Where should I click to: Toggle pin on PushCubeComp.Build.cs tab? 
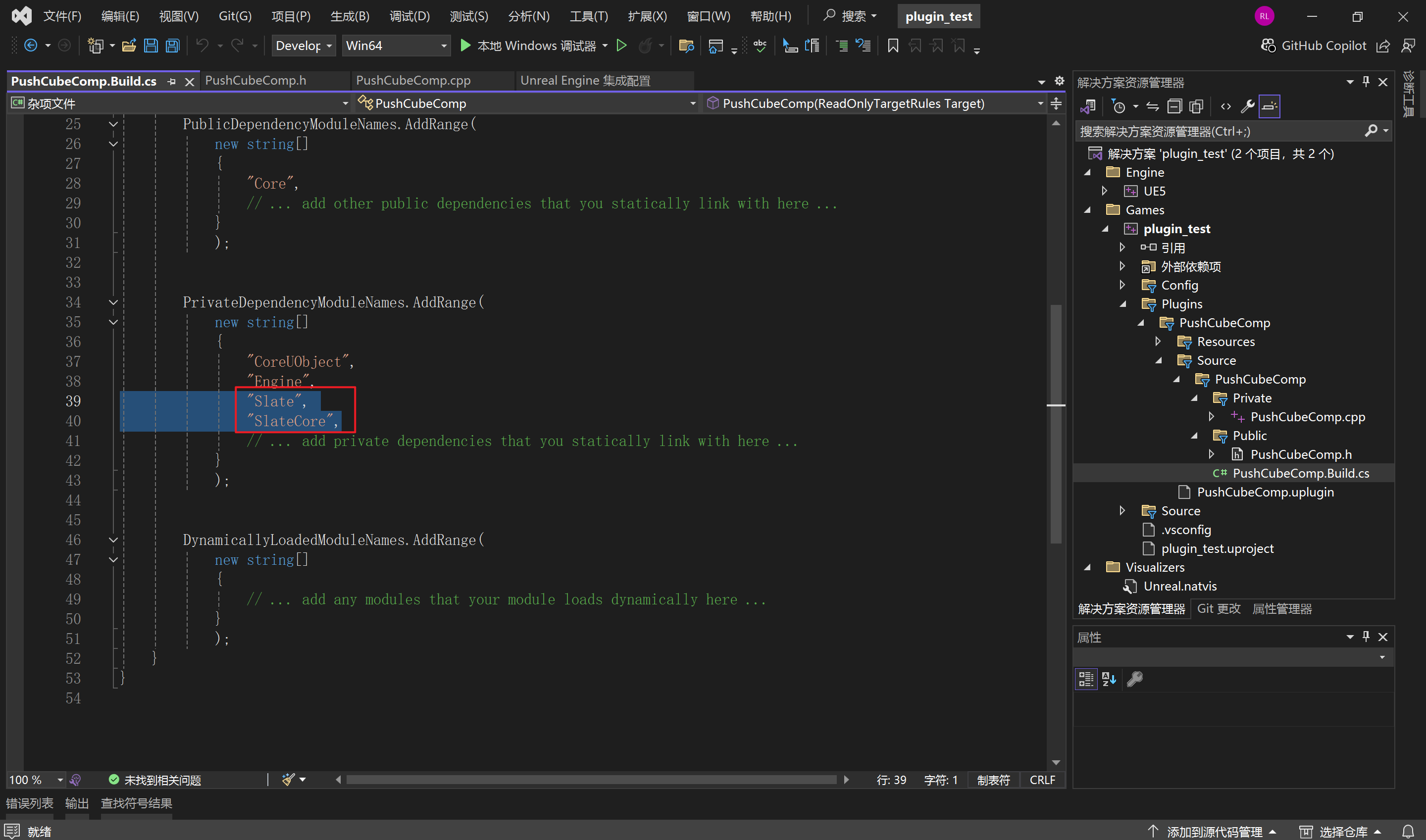point(171,82)
